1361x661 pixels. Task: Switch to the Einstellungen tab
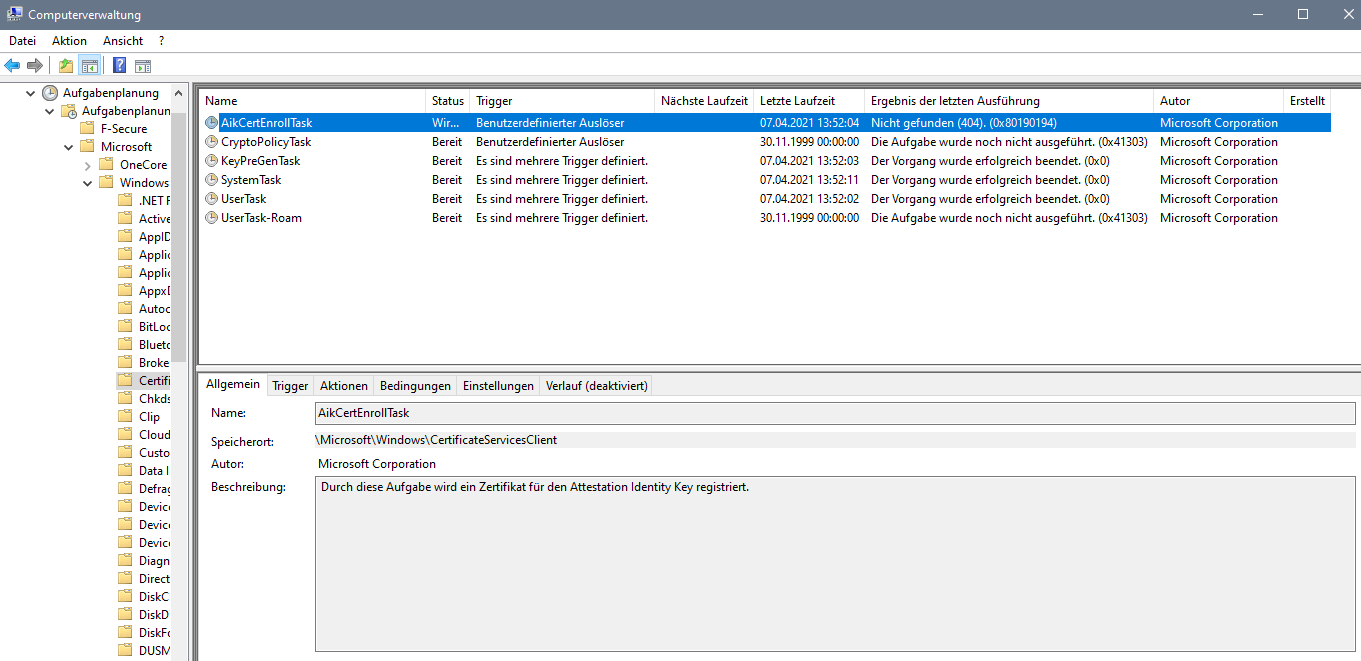tap(498, 386)
